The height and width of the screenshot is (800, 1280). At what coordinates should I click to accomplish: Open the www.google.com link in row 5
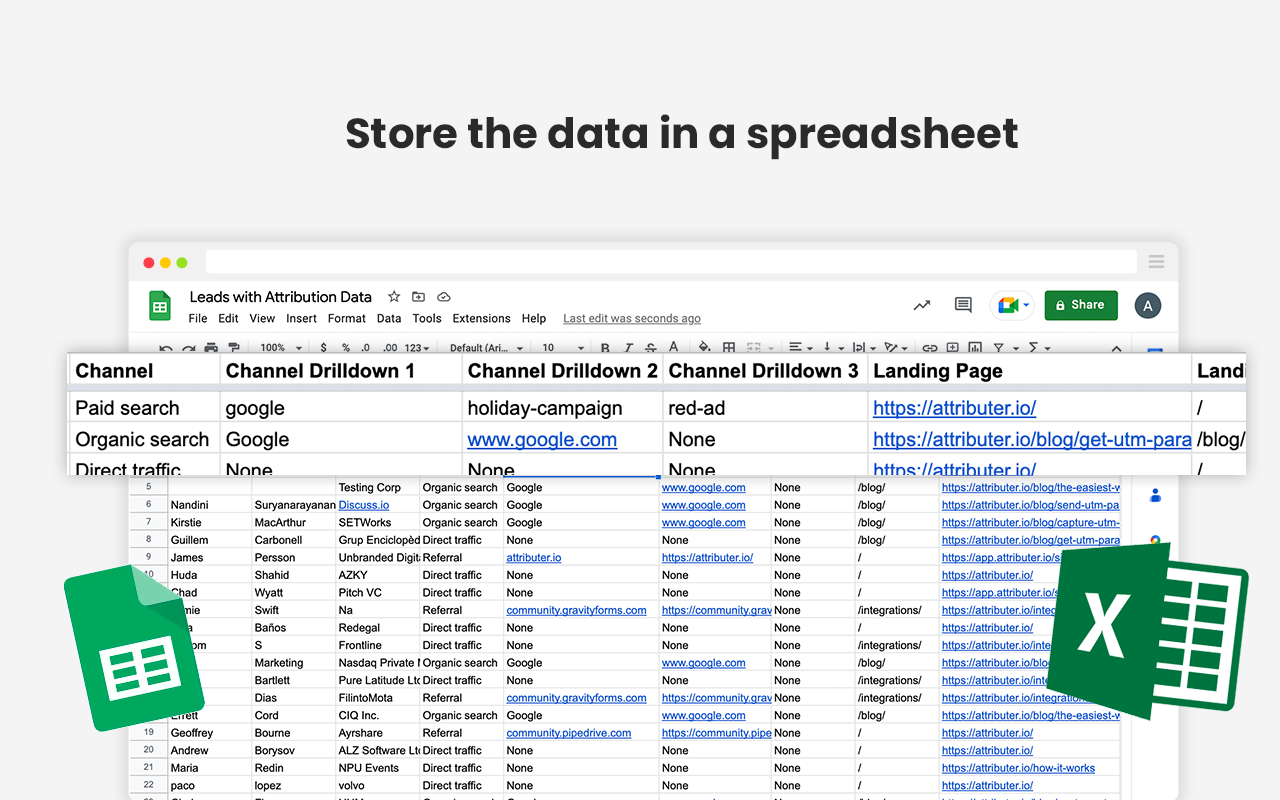(703, 487)
